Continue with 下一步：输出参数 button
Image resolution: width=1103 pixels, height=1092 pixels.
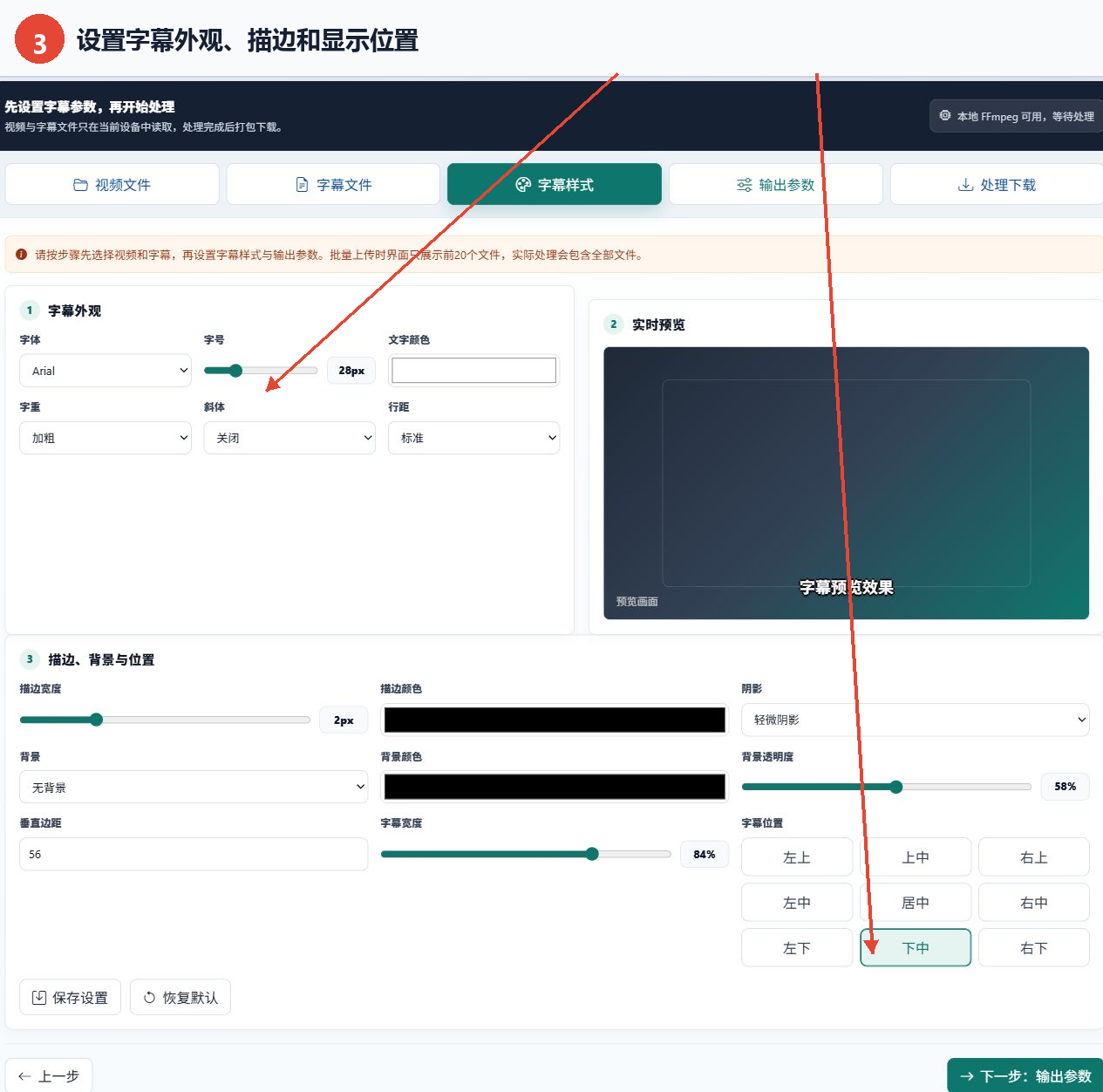click(1025, 1076)
